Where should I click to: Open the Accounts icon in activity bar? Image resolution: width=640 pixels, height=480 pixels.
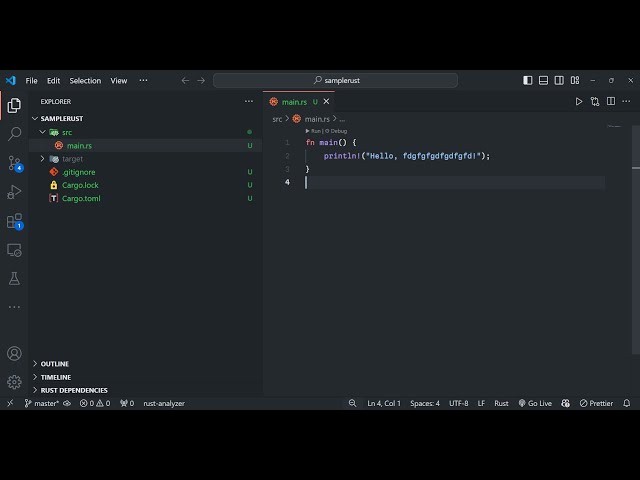tap(14, 353)
